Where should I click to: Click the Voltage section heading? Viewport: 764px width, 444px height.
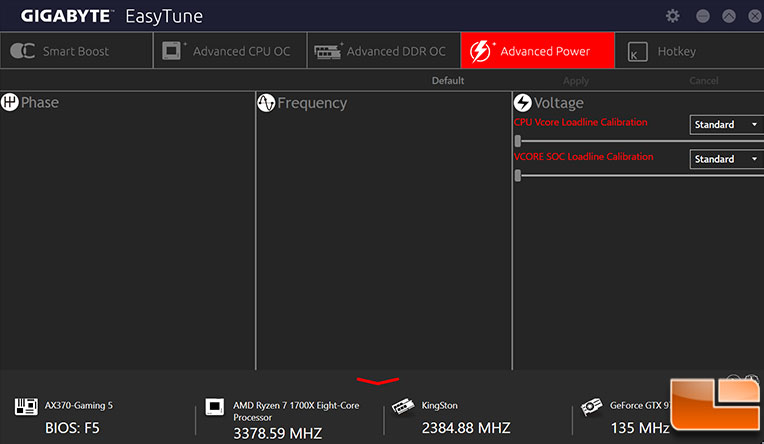559,103
